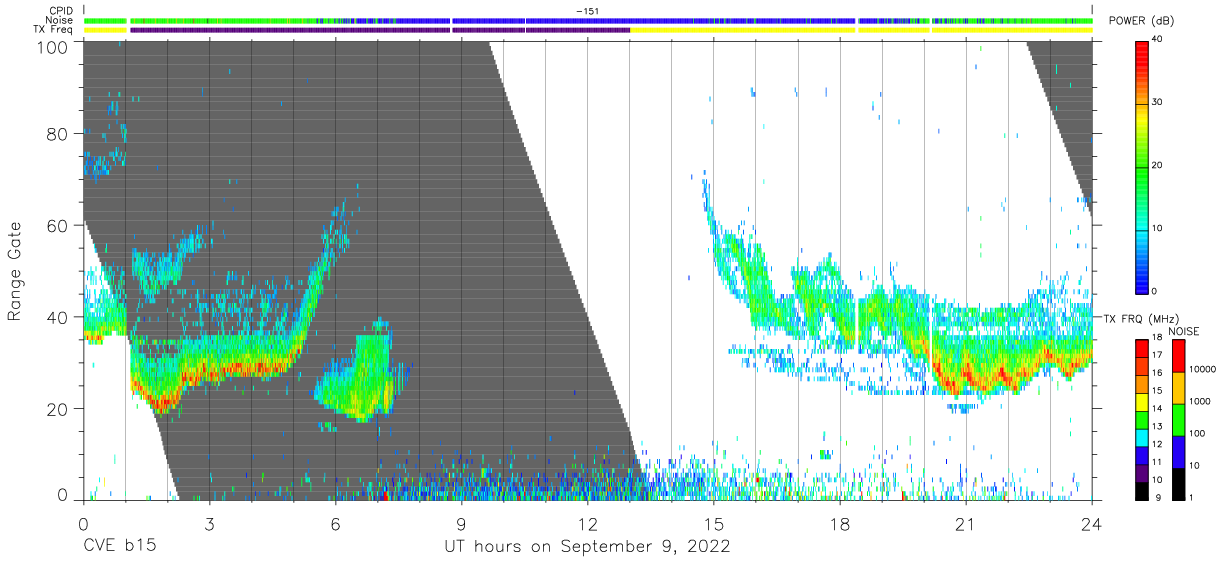
Task: Select the CPID row label
Action: coord(63,10)
